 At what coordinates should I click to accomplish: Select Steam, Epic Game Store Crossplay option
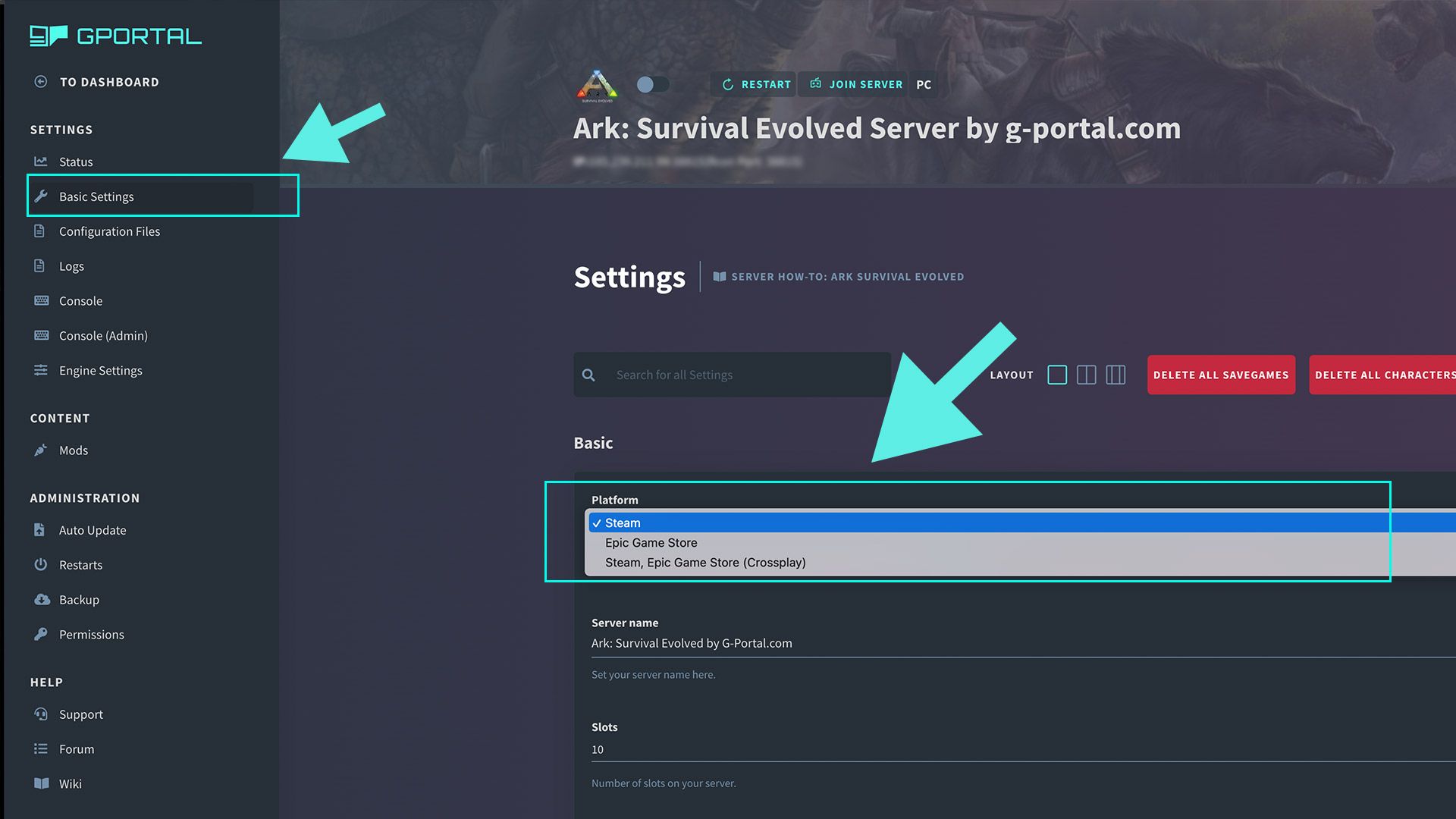705,562
